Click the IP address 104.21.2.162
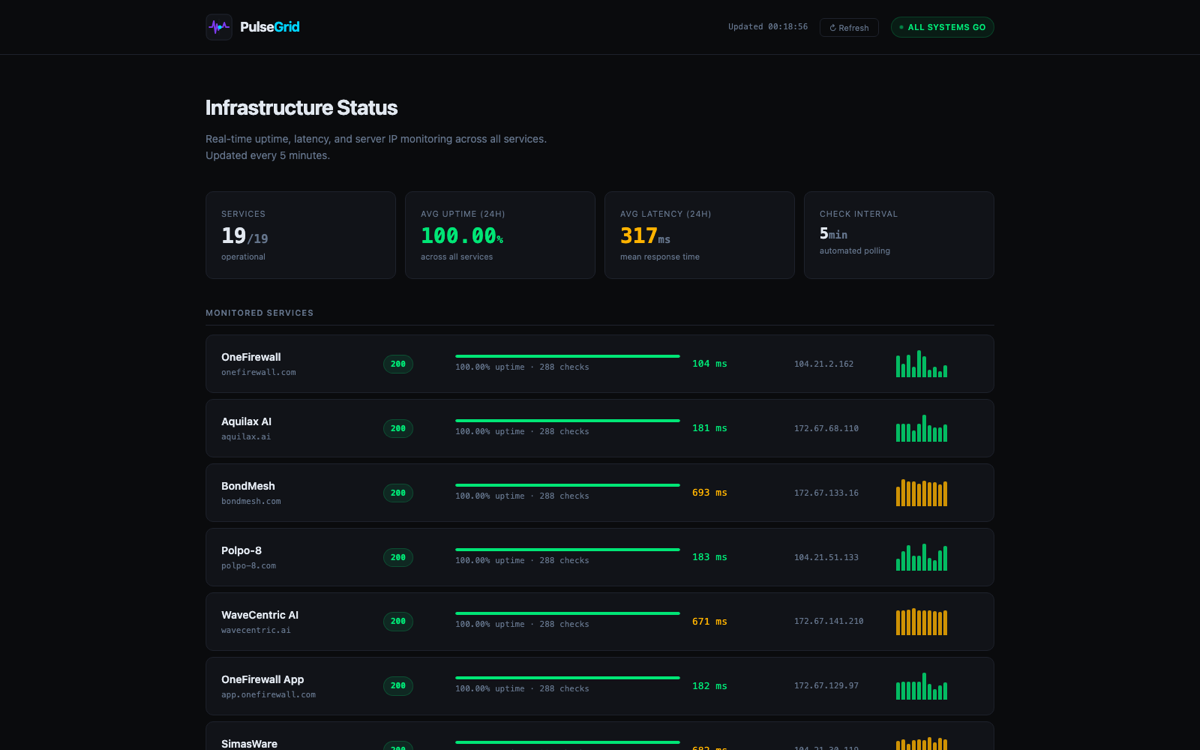The height and width of the screenshot is (750, 1200). (824, 364)
